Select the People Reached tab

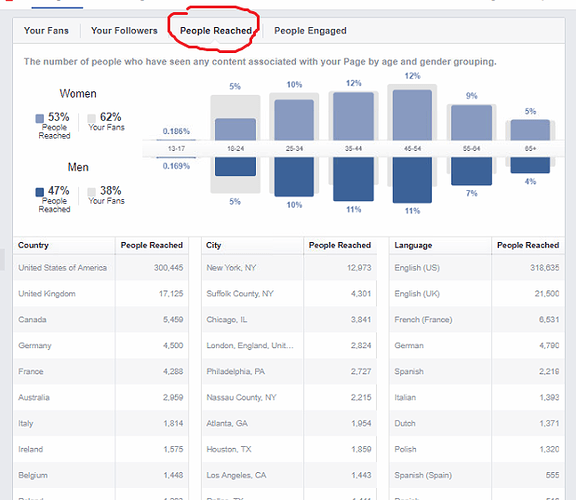tap(216, 30)
